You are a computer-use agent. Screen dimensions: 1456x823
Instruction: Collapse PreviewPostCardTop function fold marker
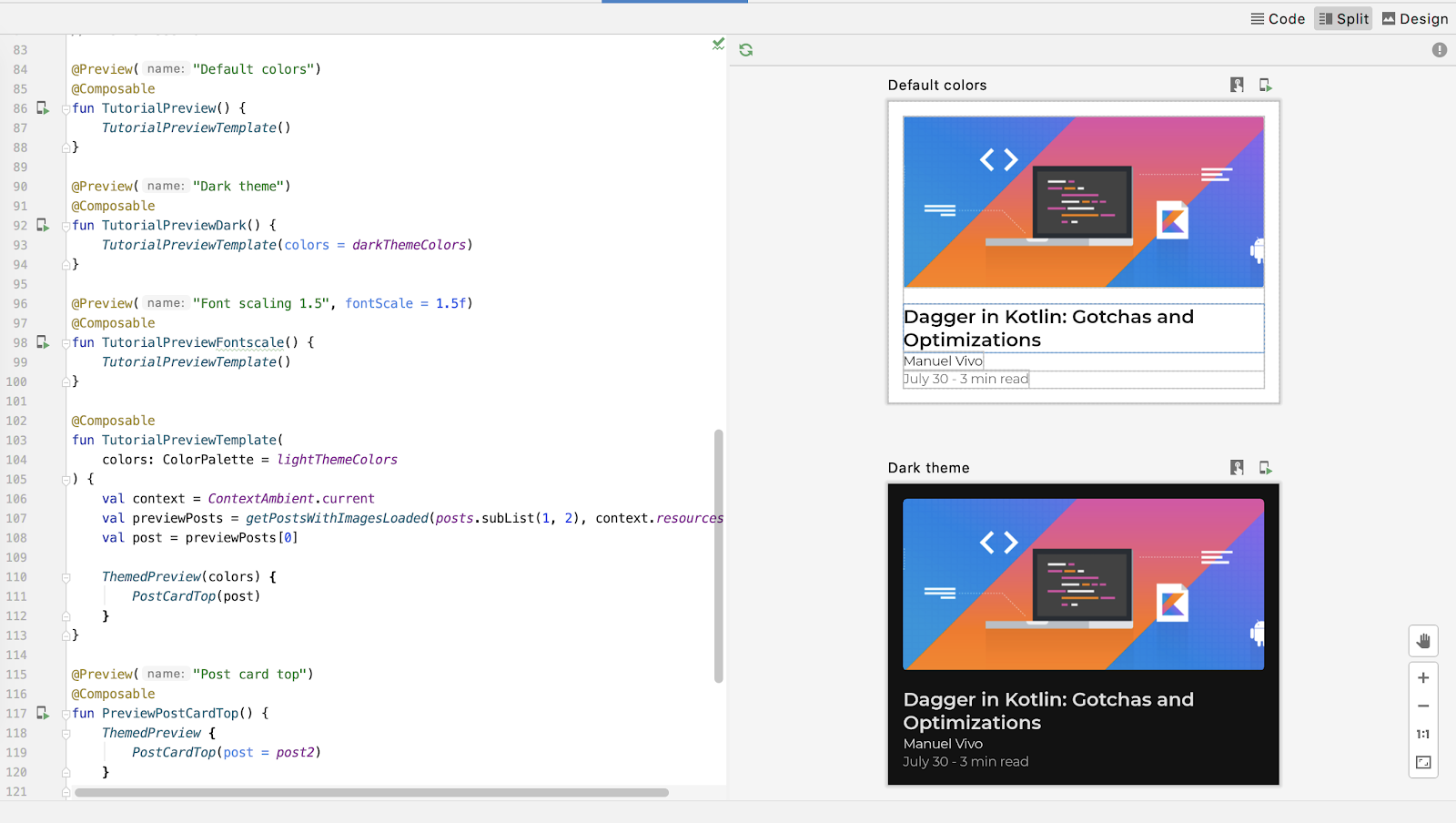66,714
